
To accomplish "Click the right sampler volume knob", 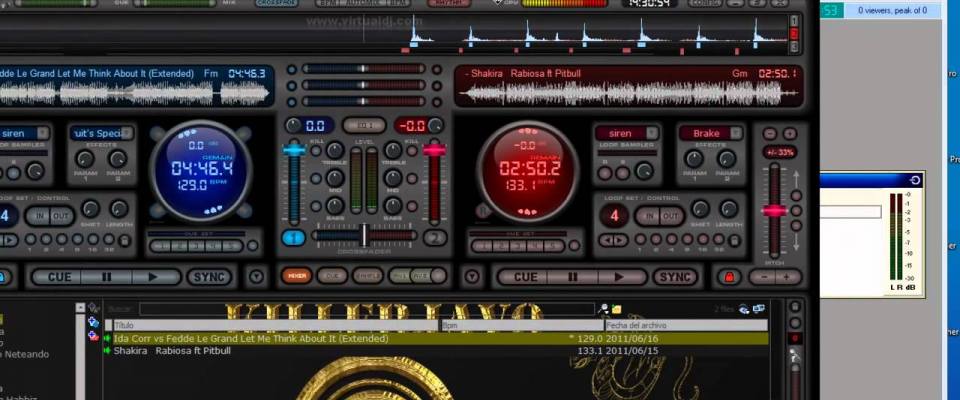I will tap(643, 171).
